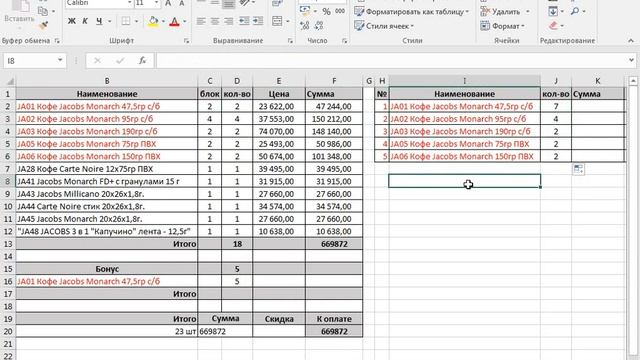640x360 pixels.
Task: Apply red font color button
Action: point(174,21)
